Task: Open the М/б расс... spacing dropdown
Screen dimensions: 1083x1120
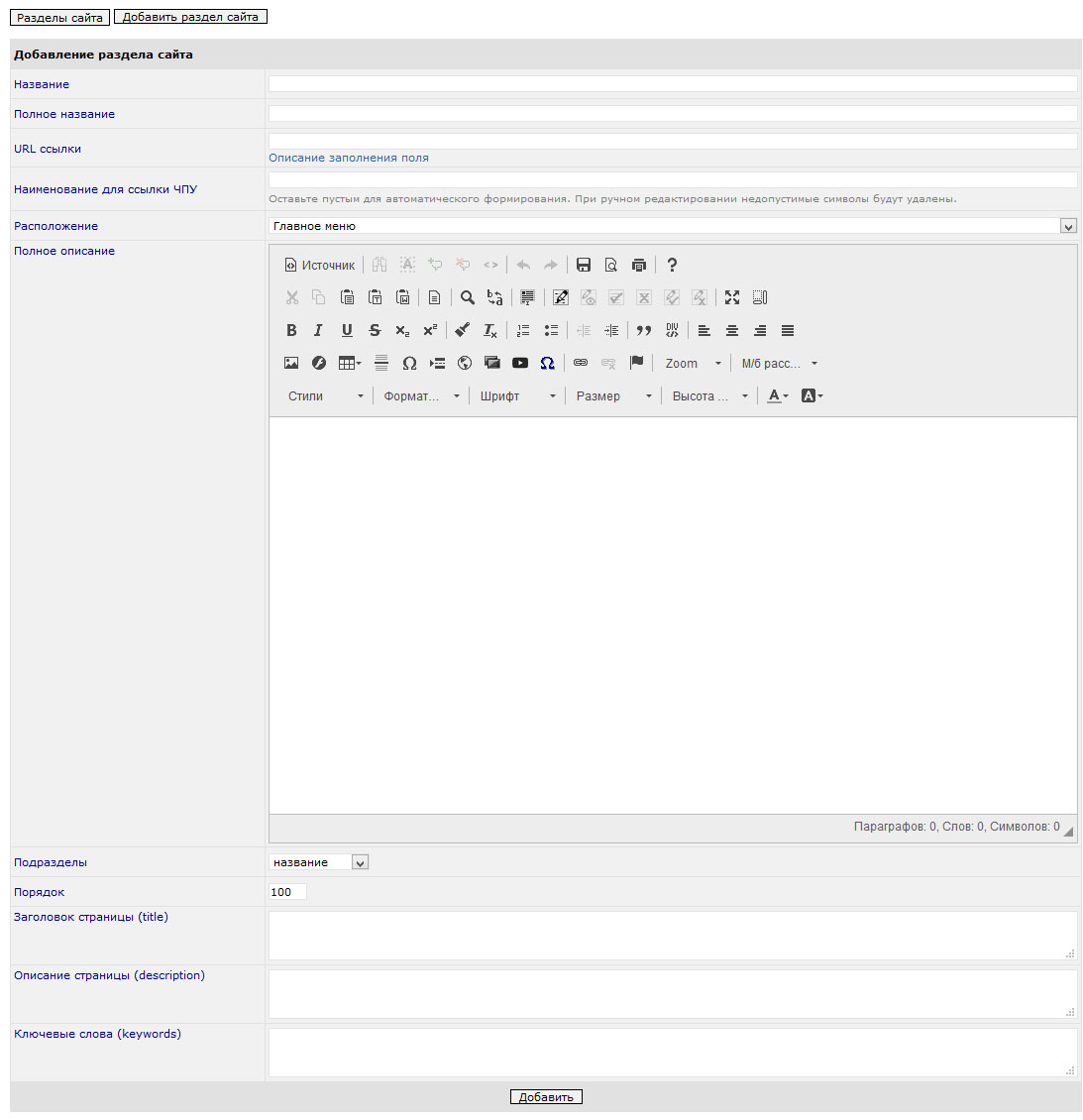Action: point(778,363)
